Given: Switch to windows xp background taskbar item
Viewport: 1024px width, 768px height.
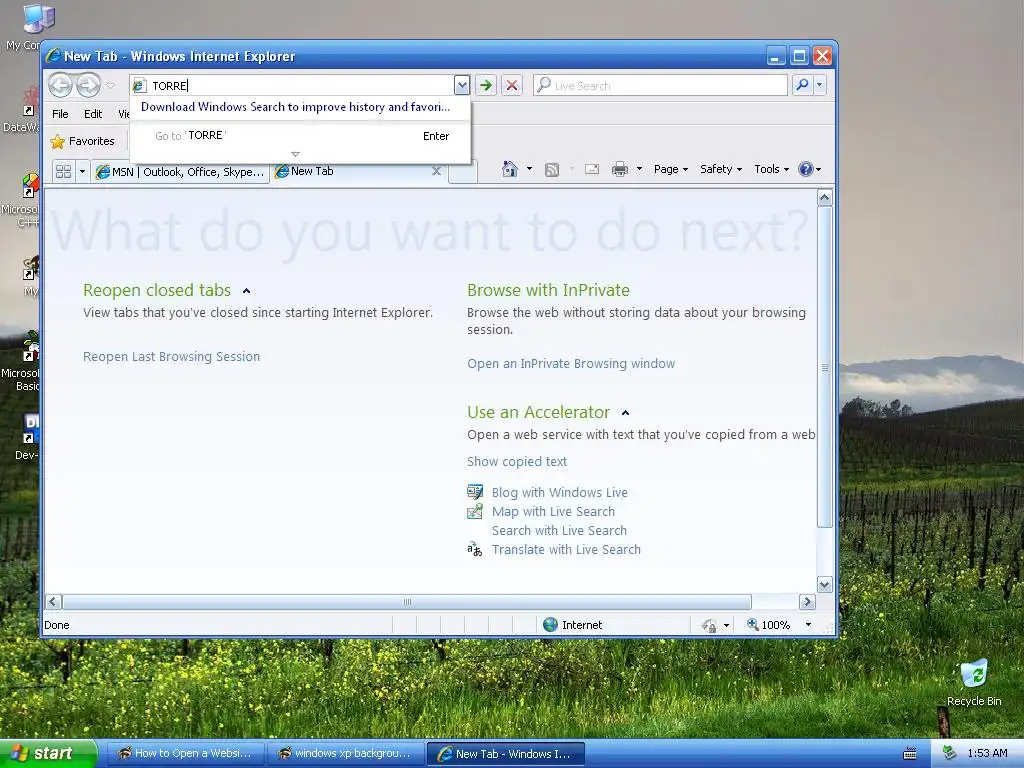Looking at the screenshot, I should tap(346, 754).
